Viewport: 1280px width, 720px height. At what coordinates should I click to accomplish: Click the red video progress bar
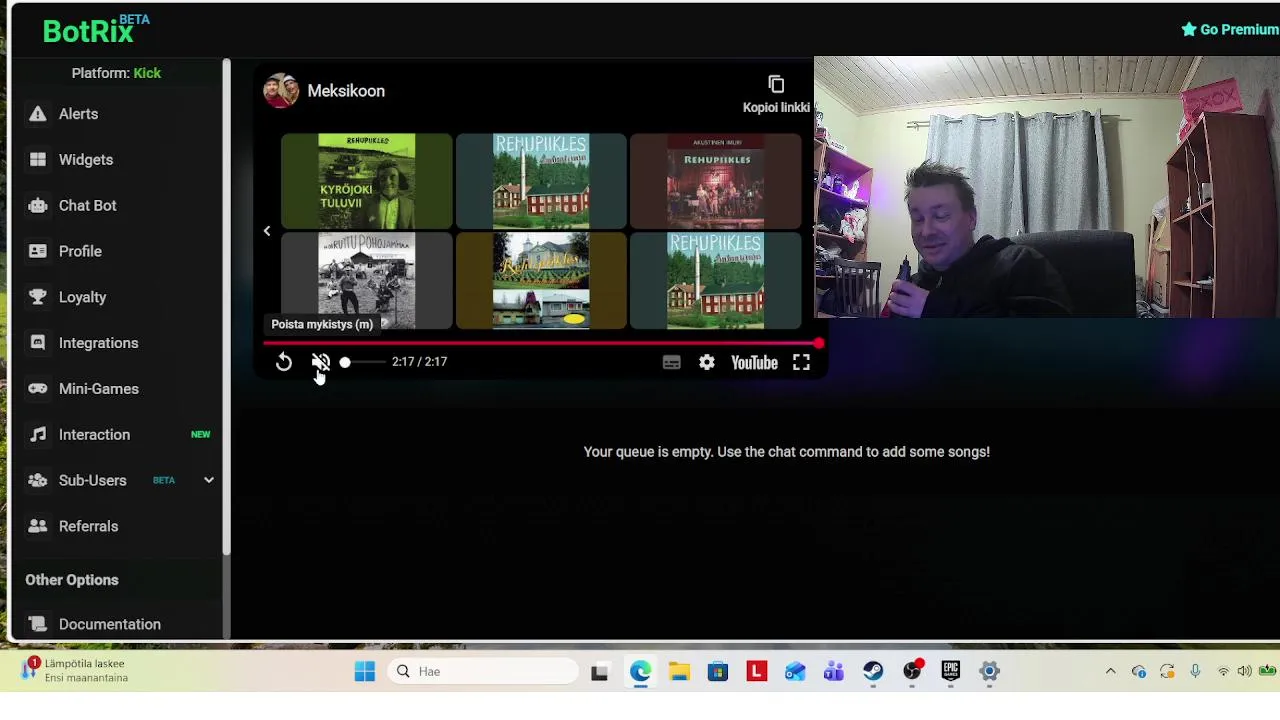(541, 344)
